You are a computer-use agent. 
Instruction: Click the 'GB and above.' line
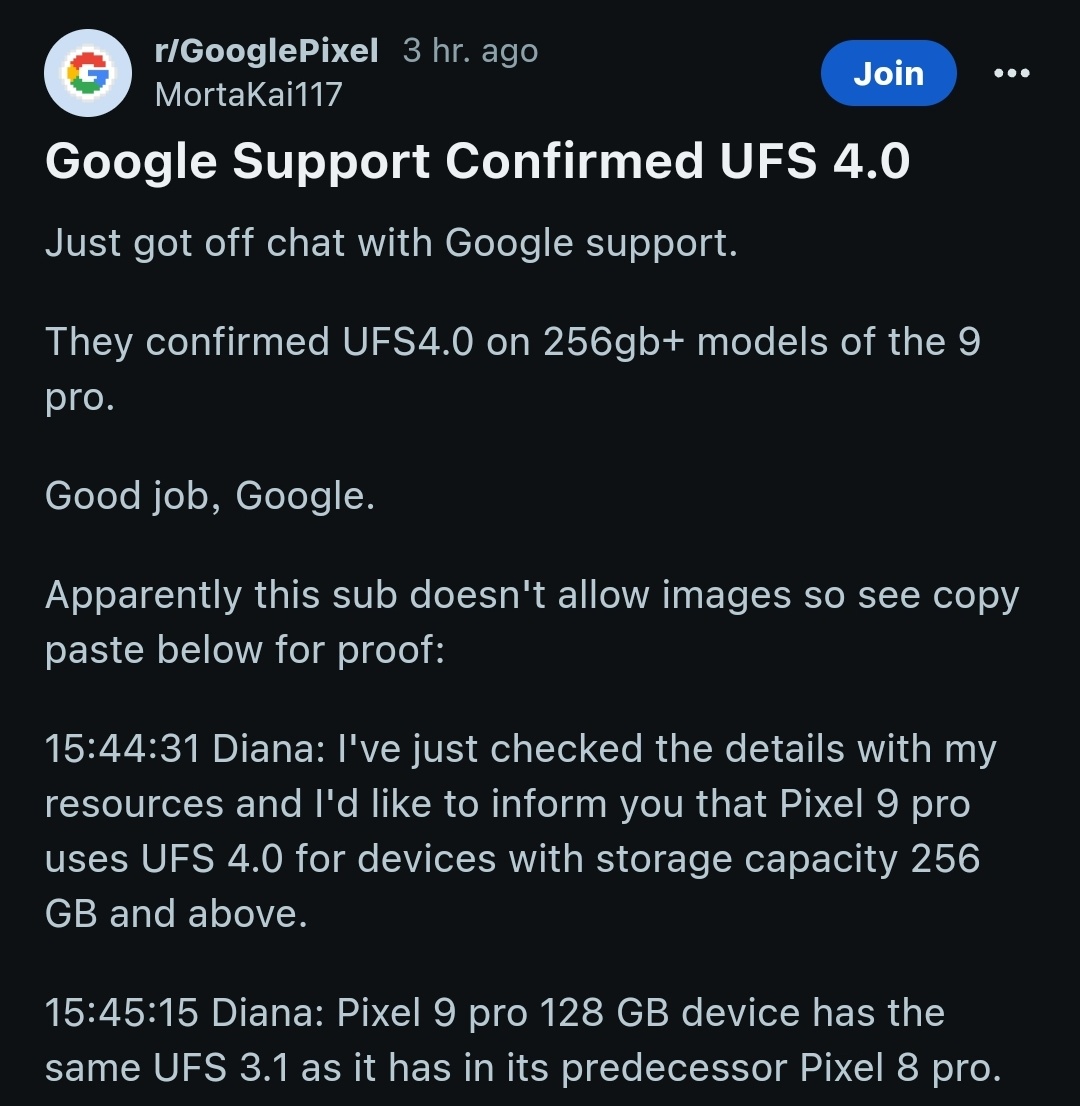click(x=176, y=913)
